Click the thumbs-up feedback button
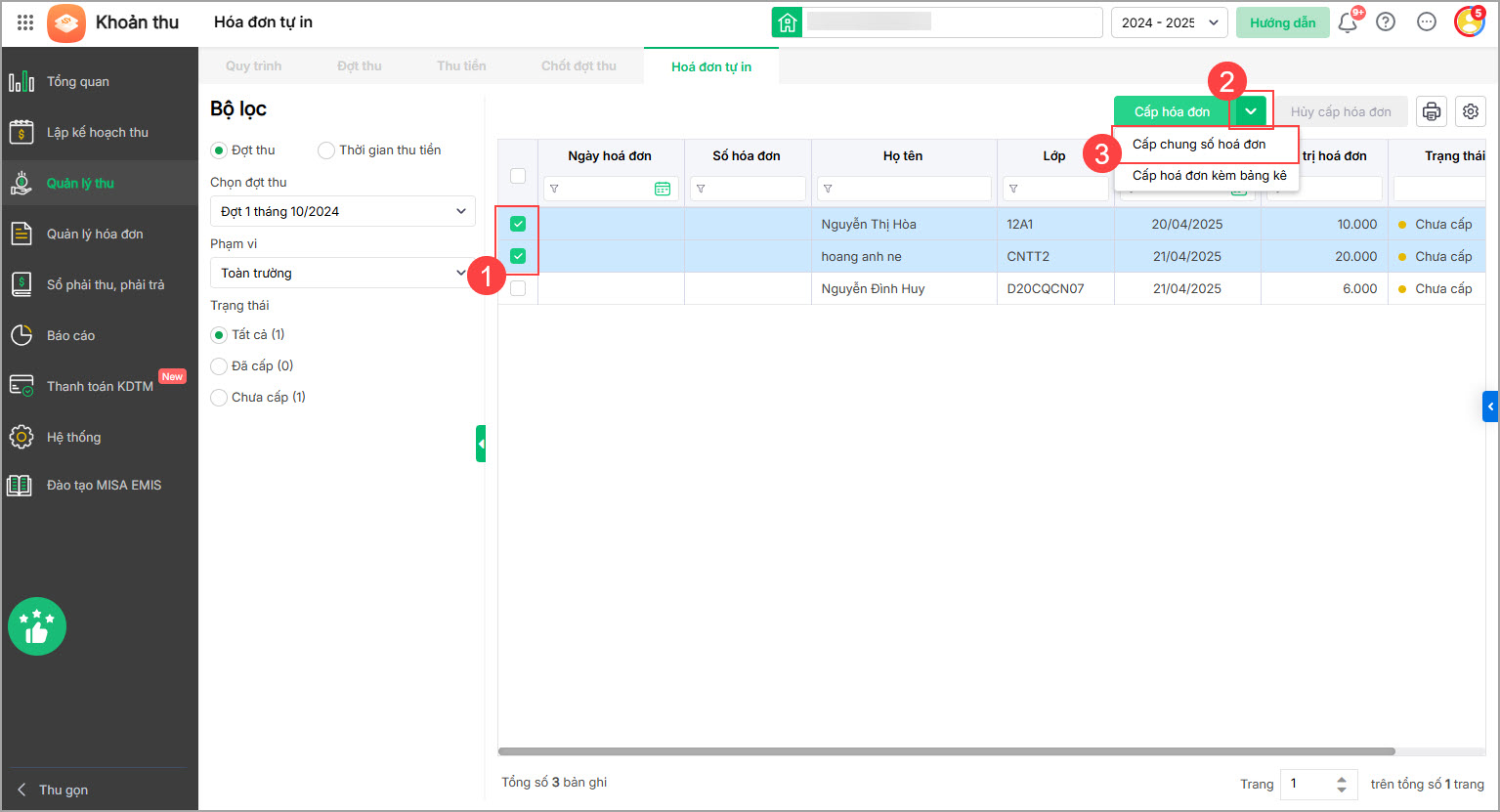The image size is (1500, 812). click(37, 626)
